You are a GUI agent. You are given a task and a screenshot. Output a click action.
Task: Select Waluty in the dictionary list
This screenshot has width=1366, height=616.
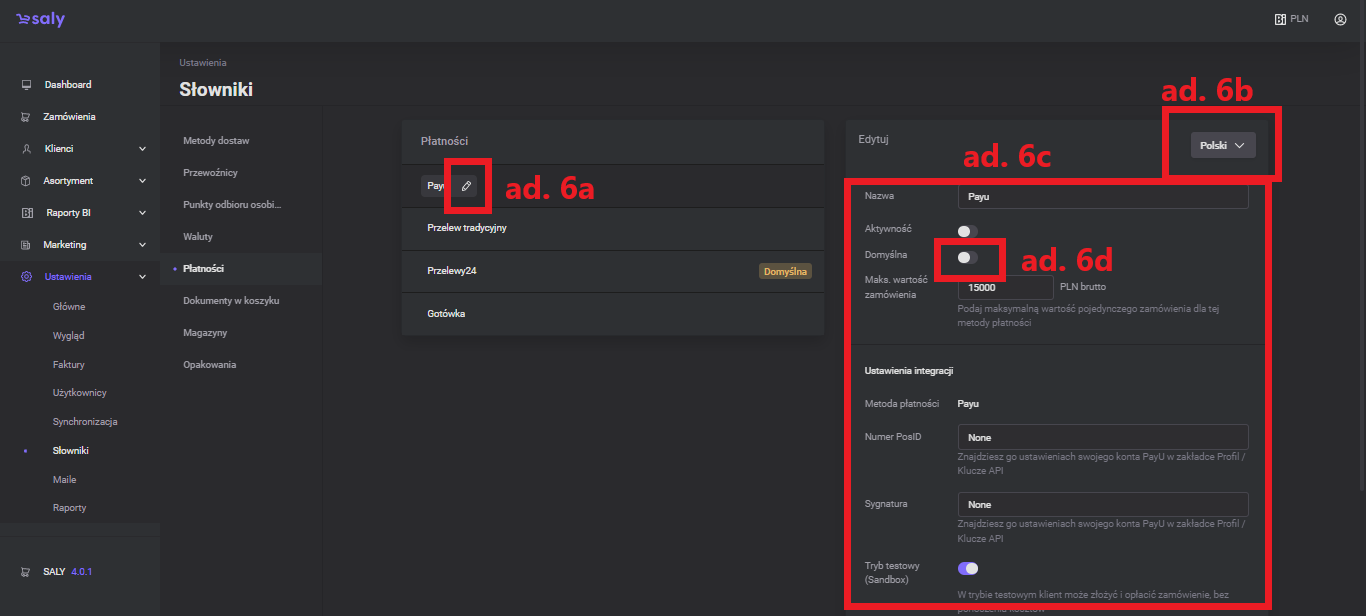(198, 237)
